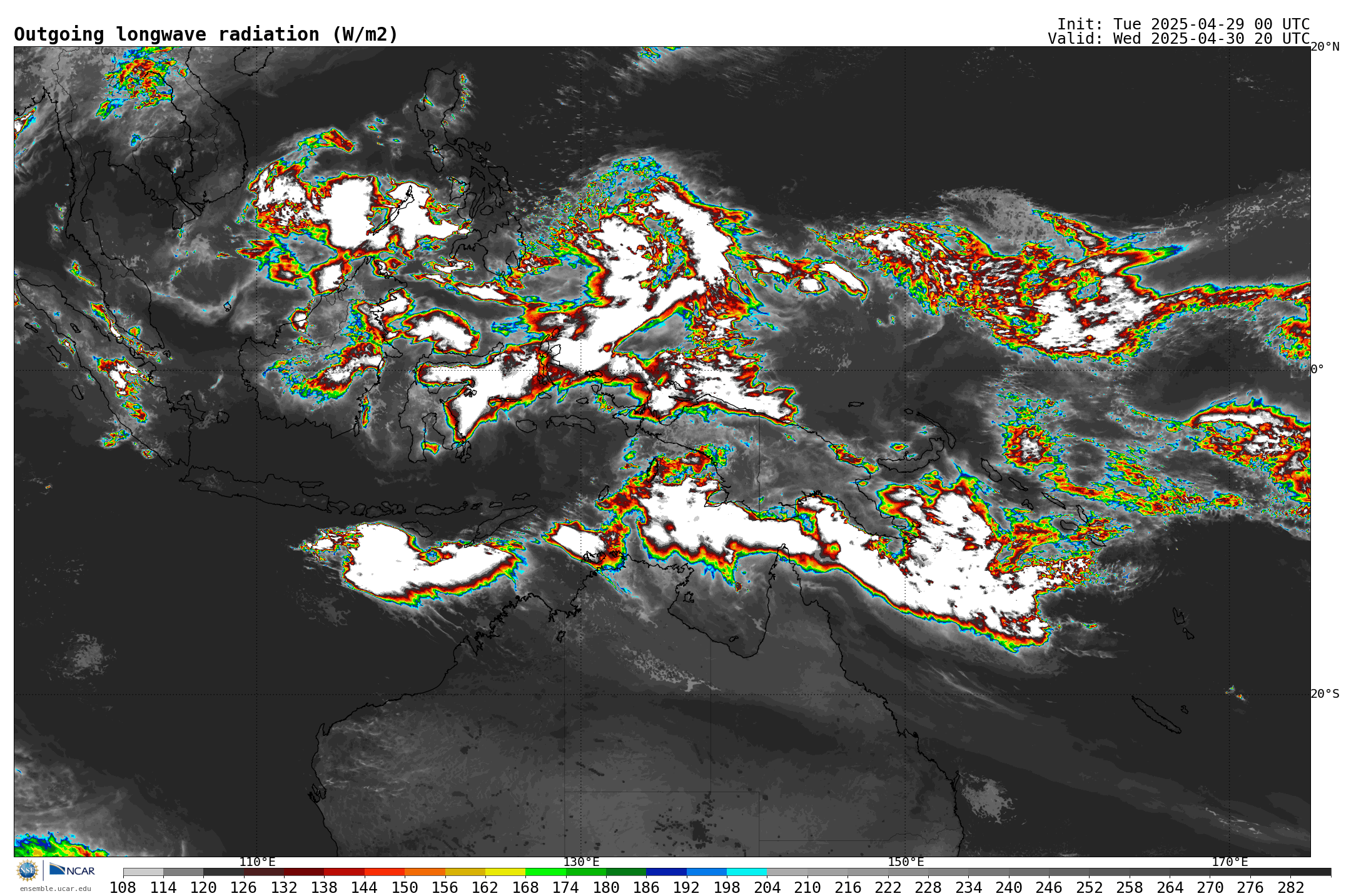Click the colorbar value 186
The image size is (1351, 896).
point(646,888)
